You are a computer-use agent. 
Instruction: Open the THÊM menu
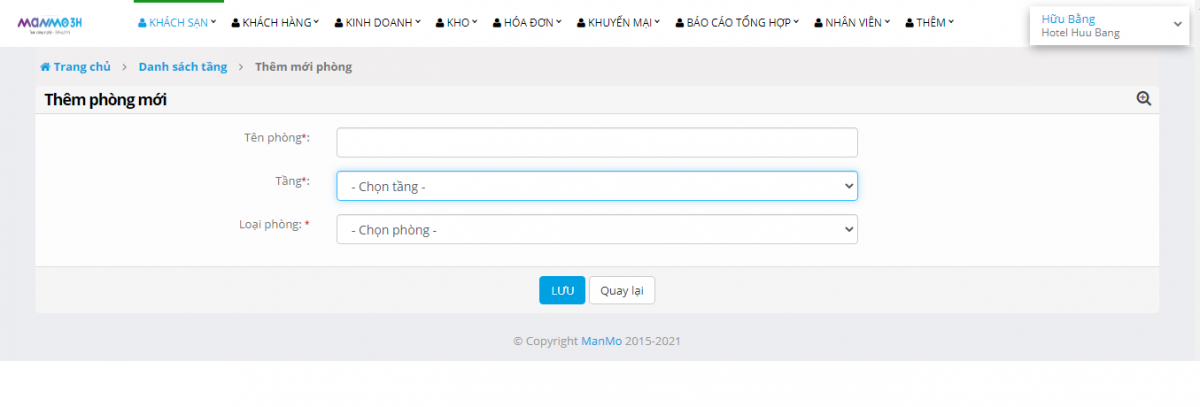click(929, 23)
